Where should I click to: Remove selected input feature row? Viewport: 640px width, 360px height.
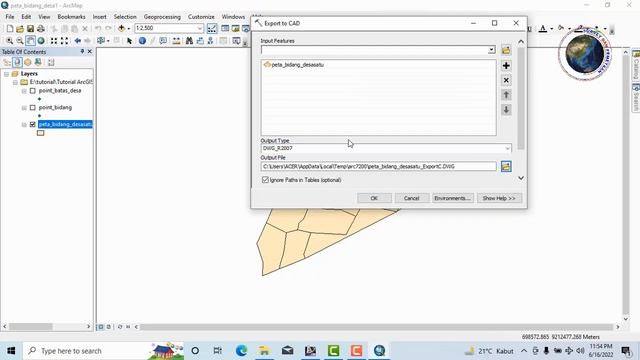506,80
